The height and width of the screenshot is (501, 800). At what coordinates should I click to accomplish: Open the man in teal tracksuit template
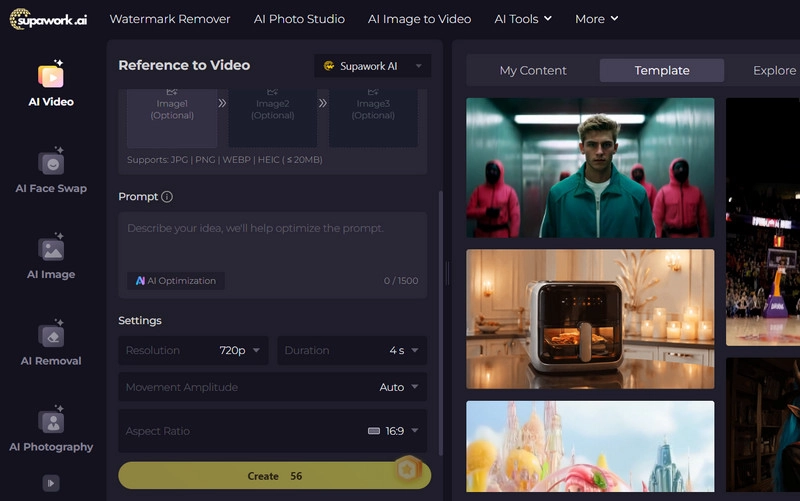click(x=590, y=168)
